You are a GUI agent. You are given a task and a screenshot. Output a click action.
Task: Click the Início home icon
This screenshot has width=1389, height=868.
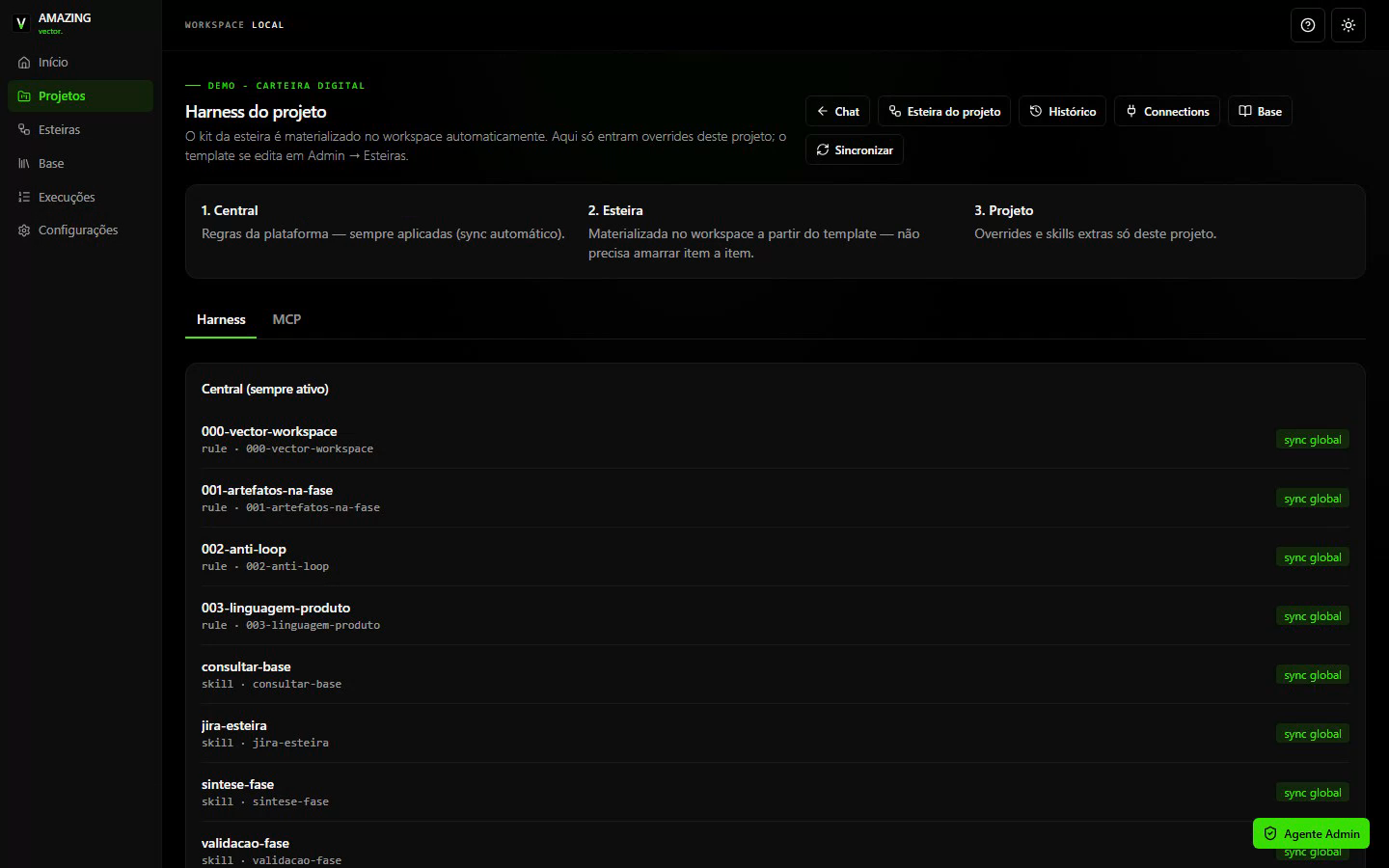pyautogui.click(x=24, y=63)
